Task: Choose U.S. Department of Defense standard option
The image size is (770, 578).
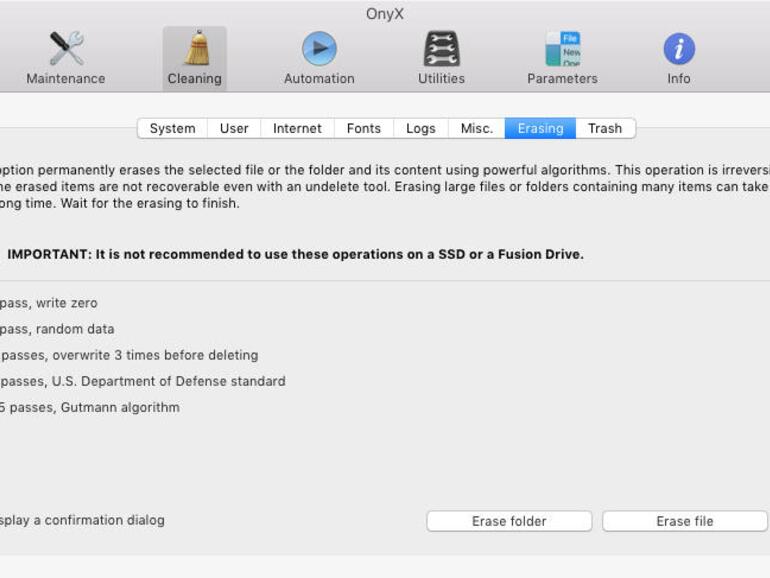Action: (143, 381)
